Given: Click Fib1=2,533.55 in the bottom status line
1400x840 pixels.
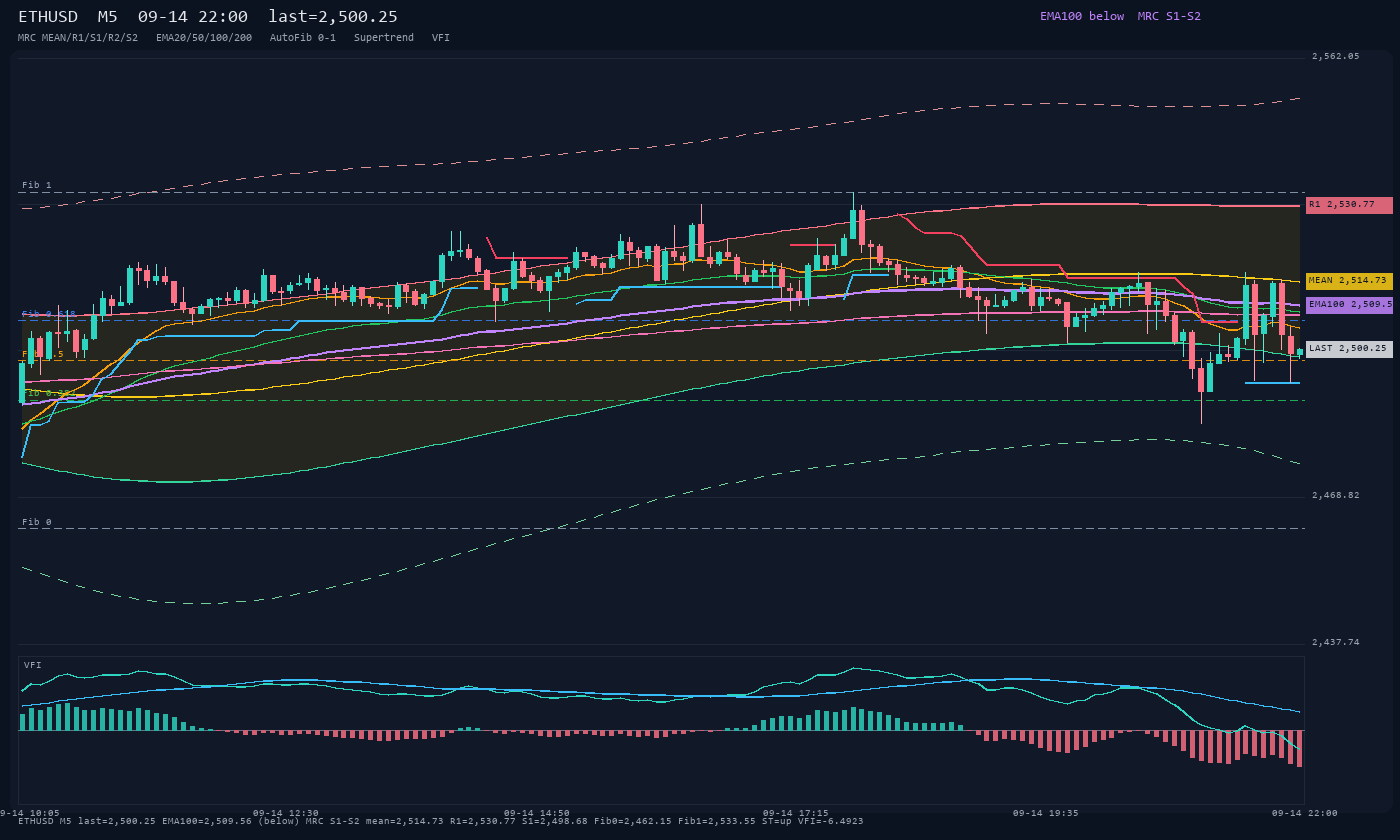Looking at the screenshot, I should (717, 822).
